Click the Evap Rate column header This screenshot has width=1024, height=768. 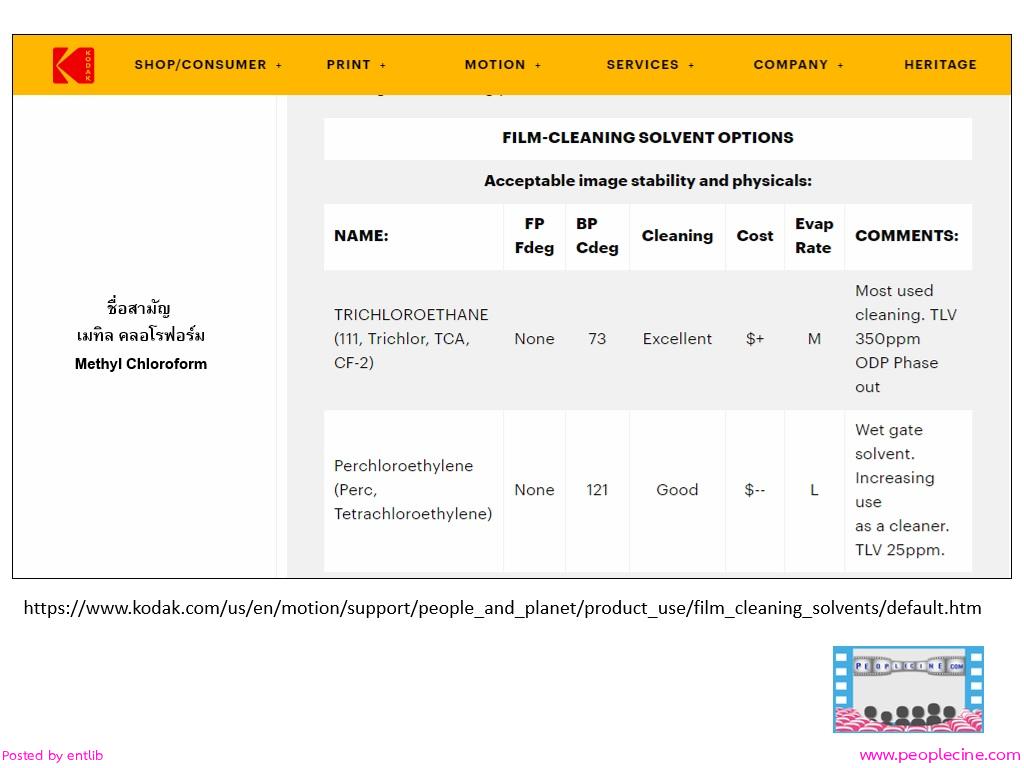[814, 236]
